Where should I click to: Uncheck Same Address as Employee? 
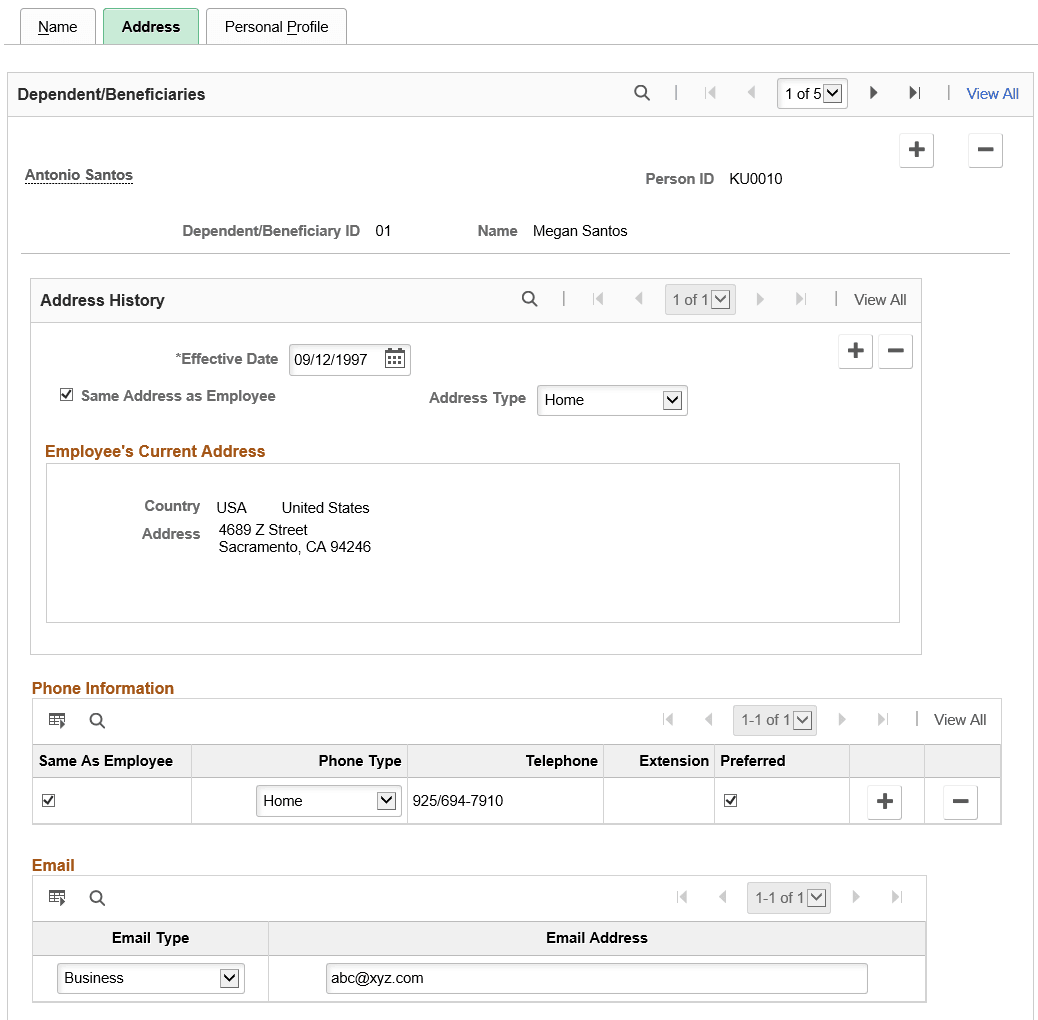pos(66,394)
